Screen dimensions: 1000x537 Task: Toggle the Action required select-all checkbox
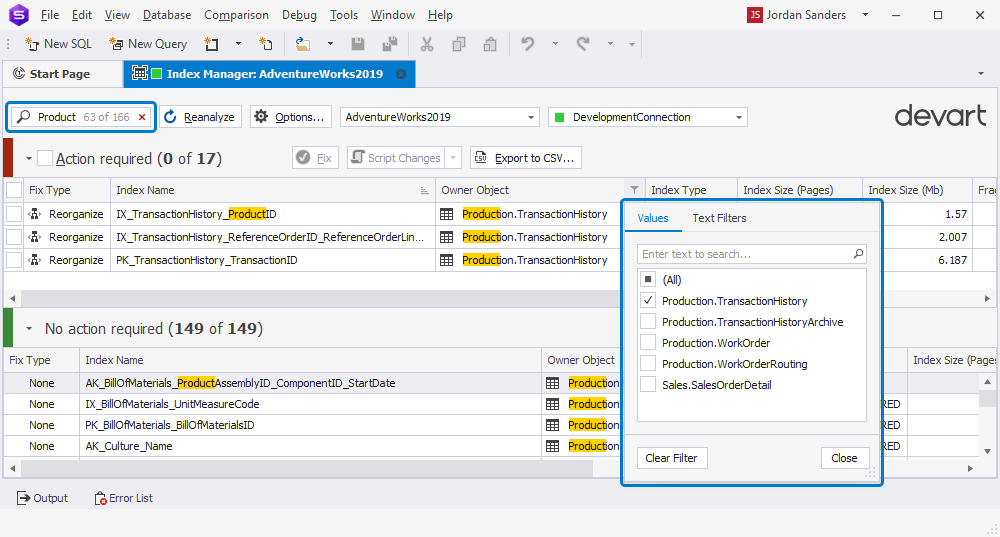point(45,158)
